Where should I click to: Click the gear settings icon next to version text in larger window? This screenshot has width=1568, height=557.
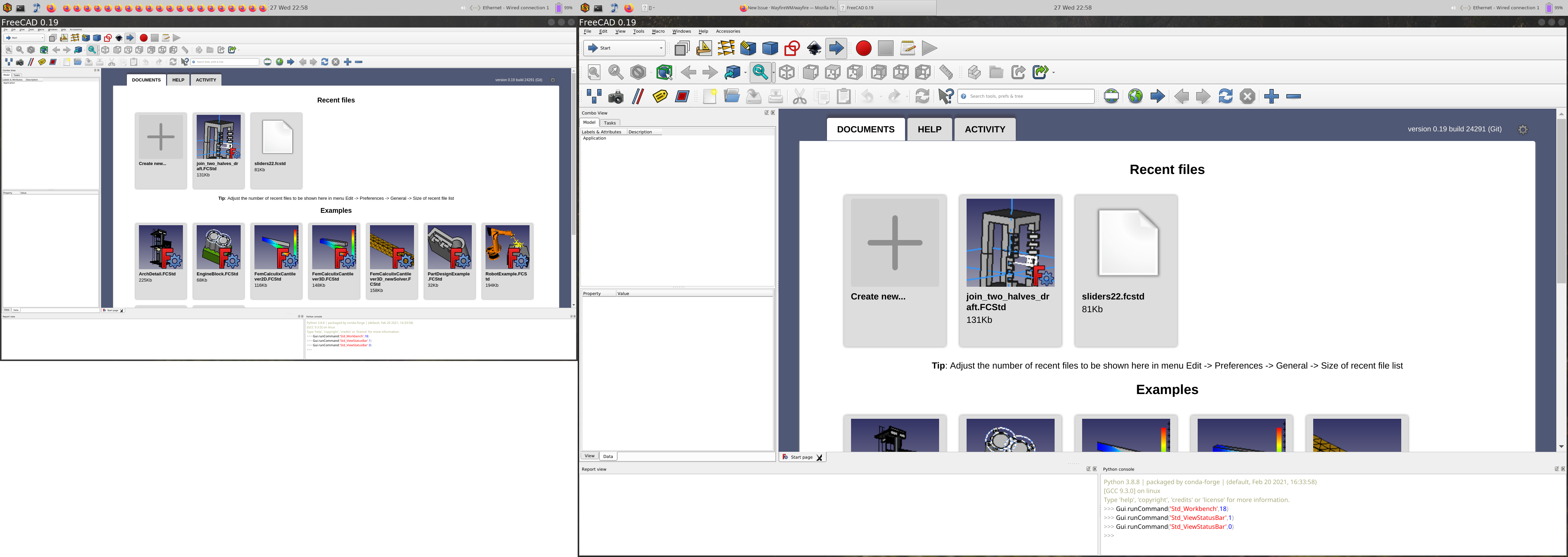point(1522,130)
